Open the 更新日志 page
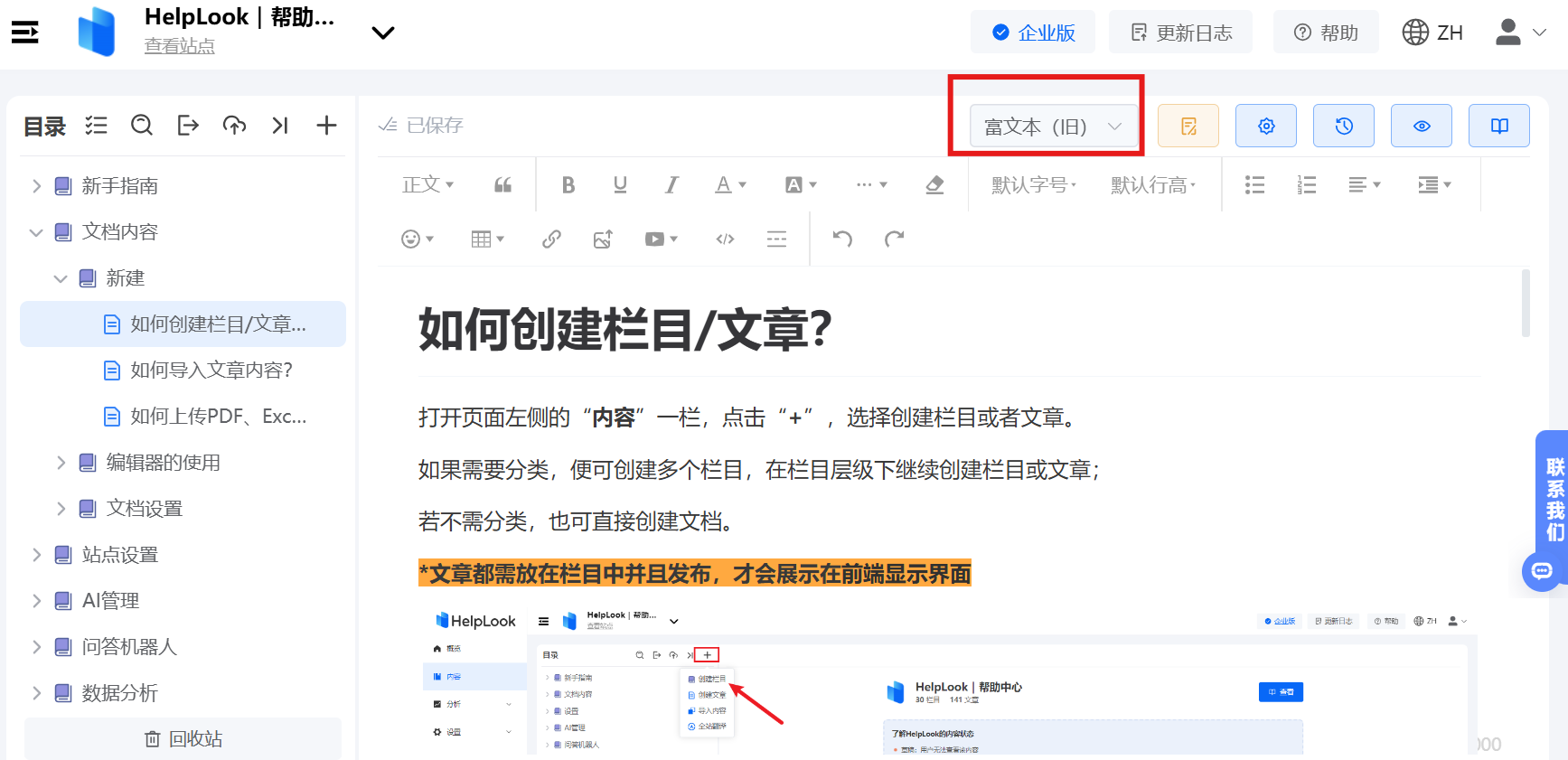This screenshot has width=1568, height=760. [1181, 33]
